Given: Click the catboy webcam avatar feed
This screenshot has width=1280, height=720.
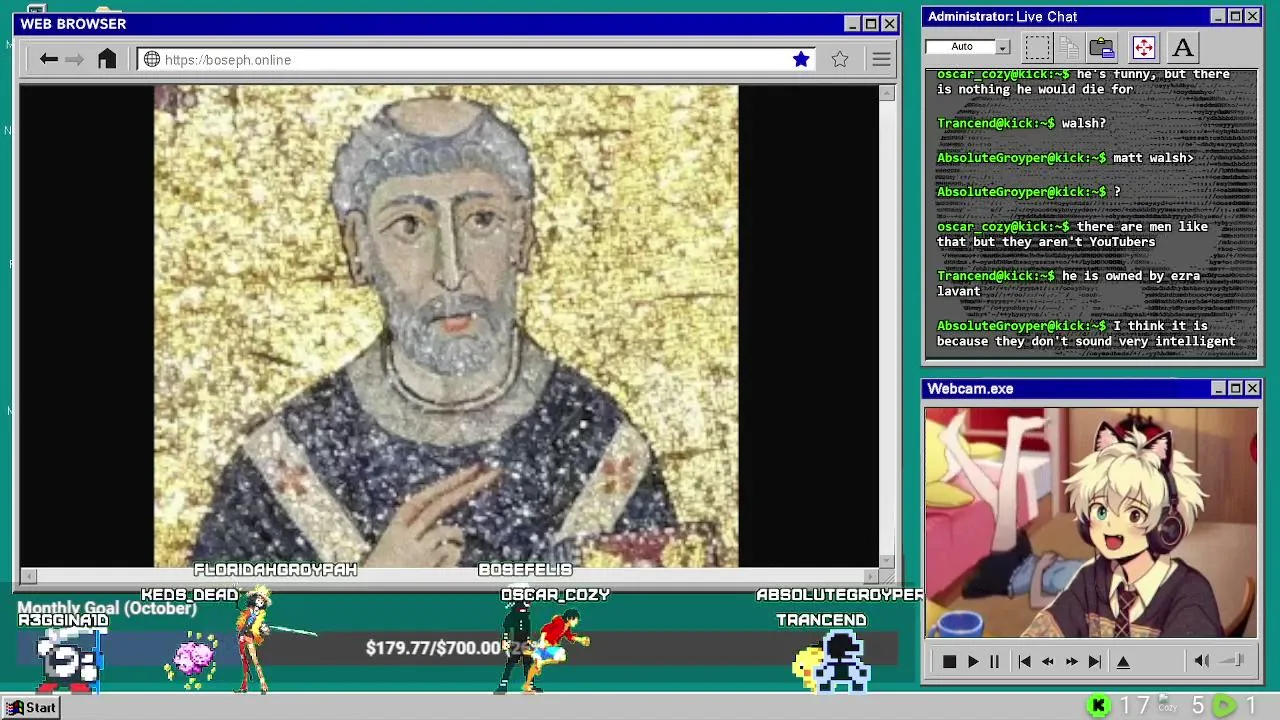Looking at the screenshot, I should point(1091,522).
